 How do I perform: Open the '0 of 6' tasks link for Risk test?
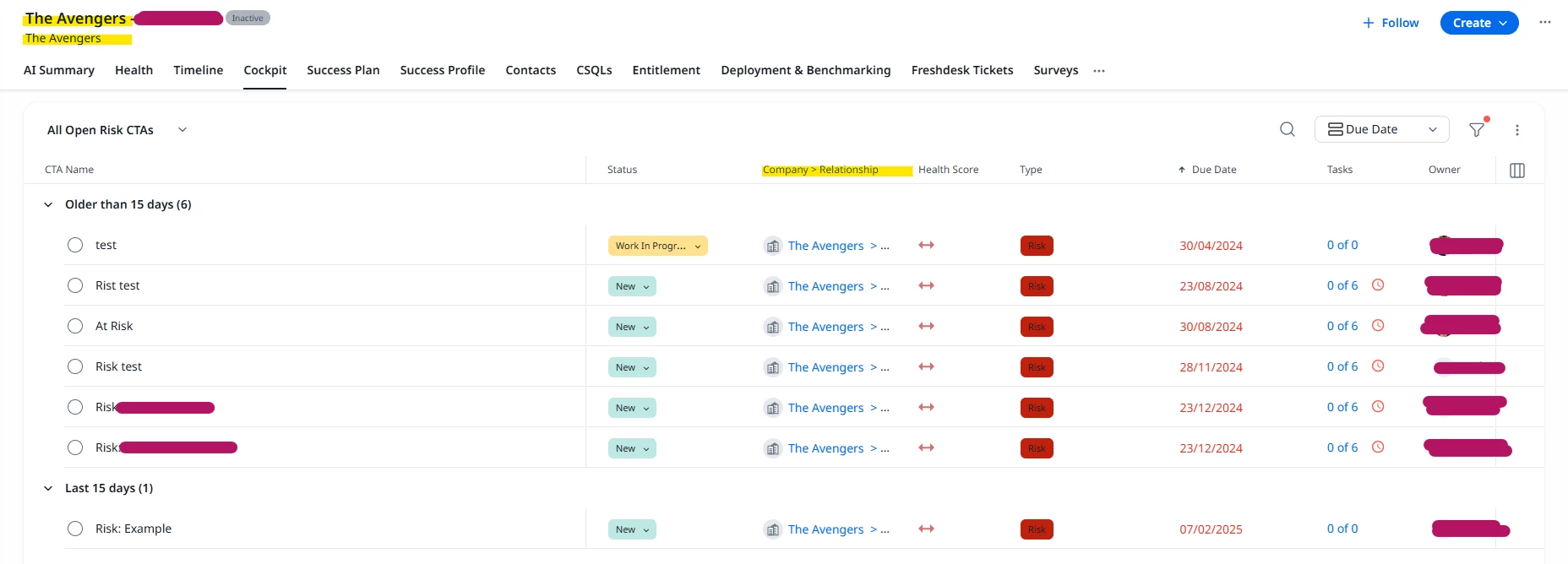[1342, 366]
